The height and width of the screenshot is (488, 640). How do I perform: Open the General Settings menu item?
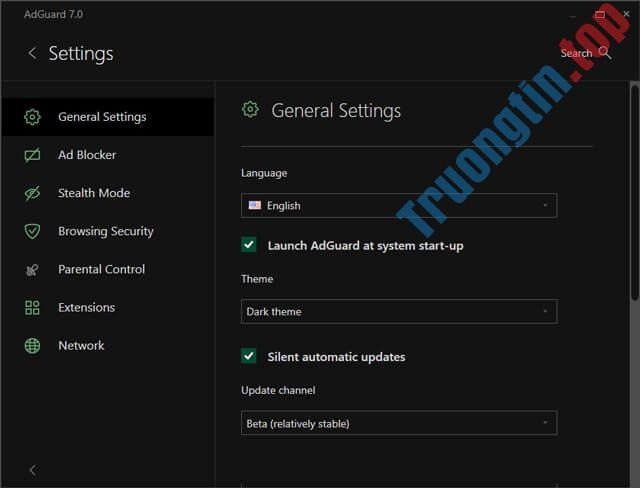pyautogui.click(x=108, y=117)
